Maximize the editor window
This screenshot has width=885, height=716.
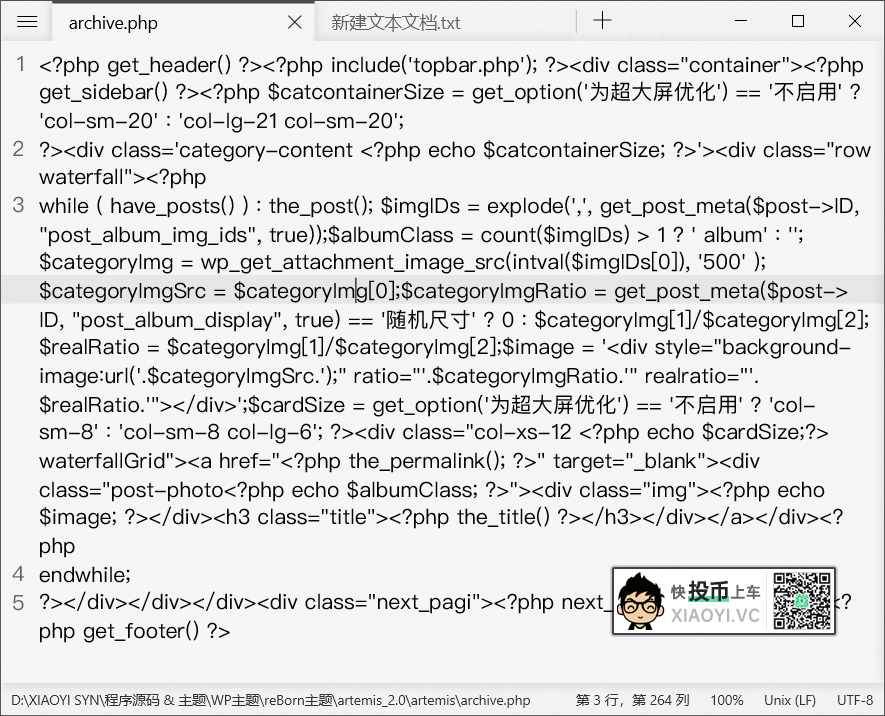pos(800,22)
